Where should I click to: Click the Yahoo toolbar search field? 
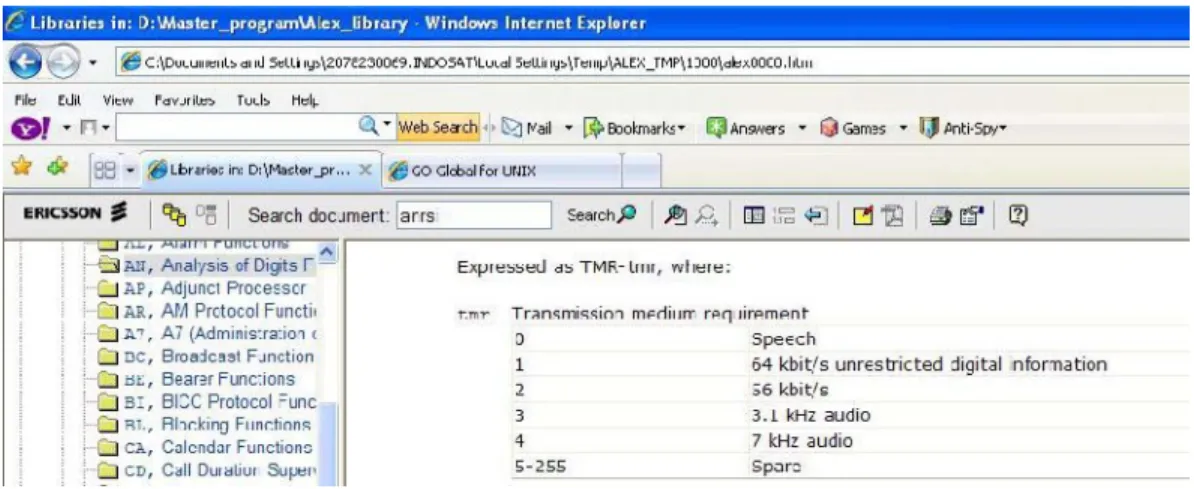[237, 128]
